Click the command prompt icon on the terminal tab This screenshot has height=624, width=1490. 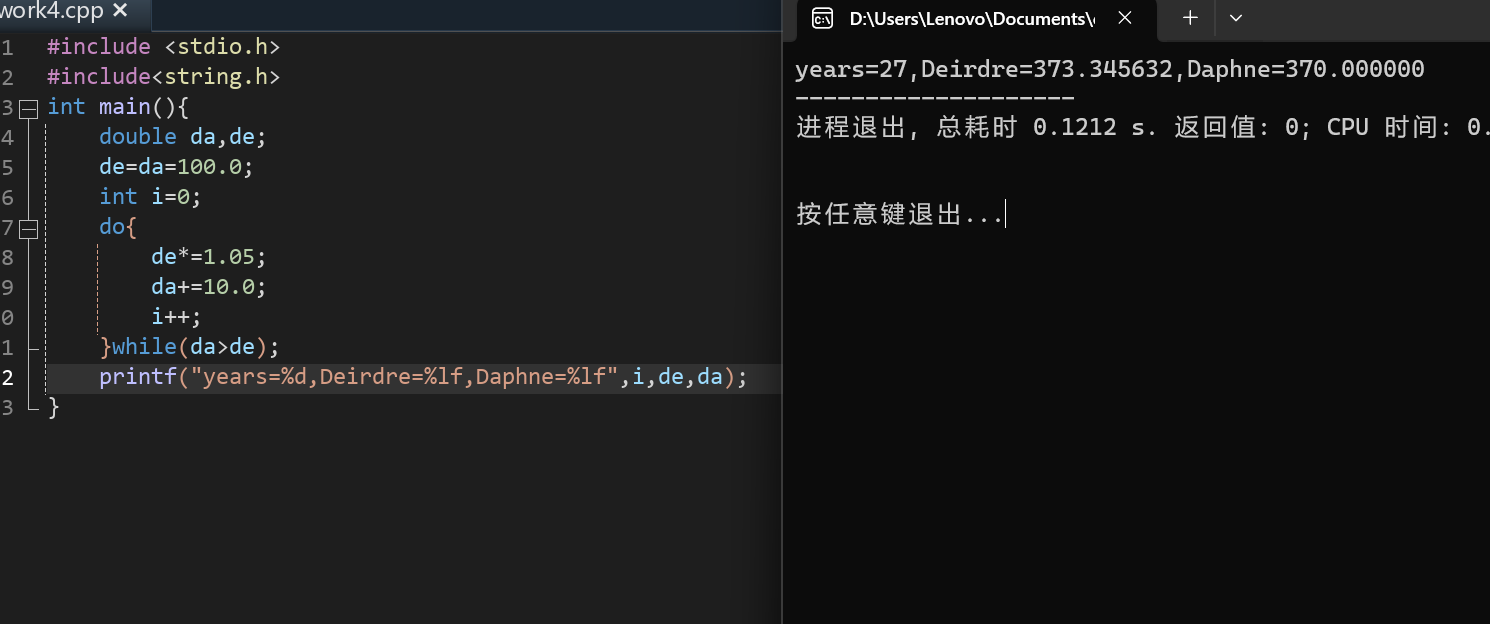pyautogui.click(x=822, y=19)
